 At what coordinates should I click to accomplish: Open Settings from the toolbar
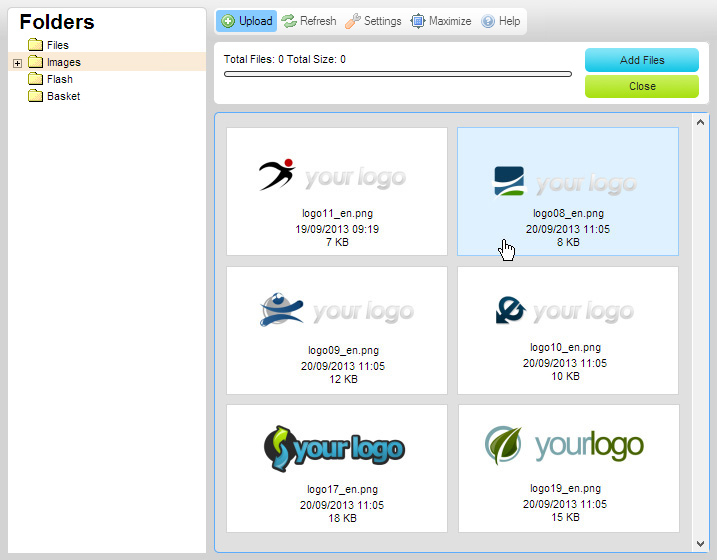[x=373, y=21]
